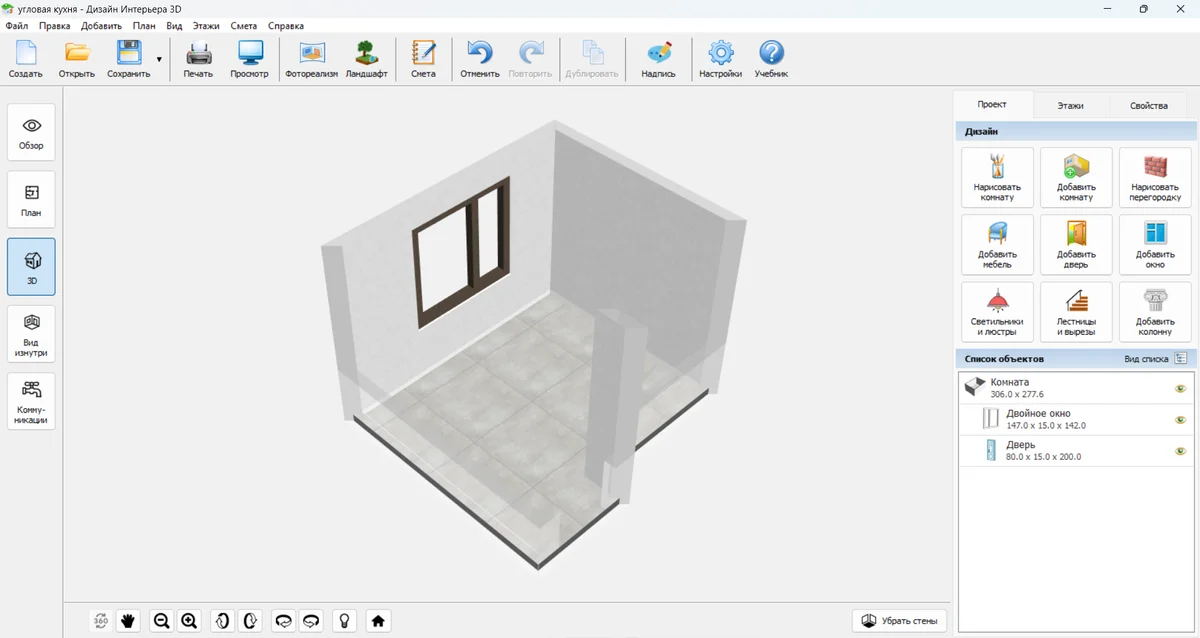Select Двойное окно in object list
1200x638 pixels.
coord(1040,419)
